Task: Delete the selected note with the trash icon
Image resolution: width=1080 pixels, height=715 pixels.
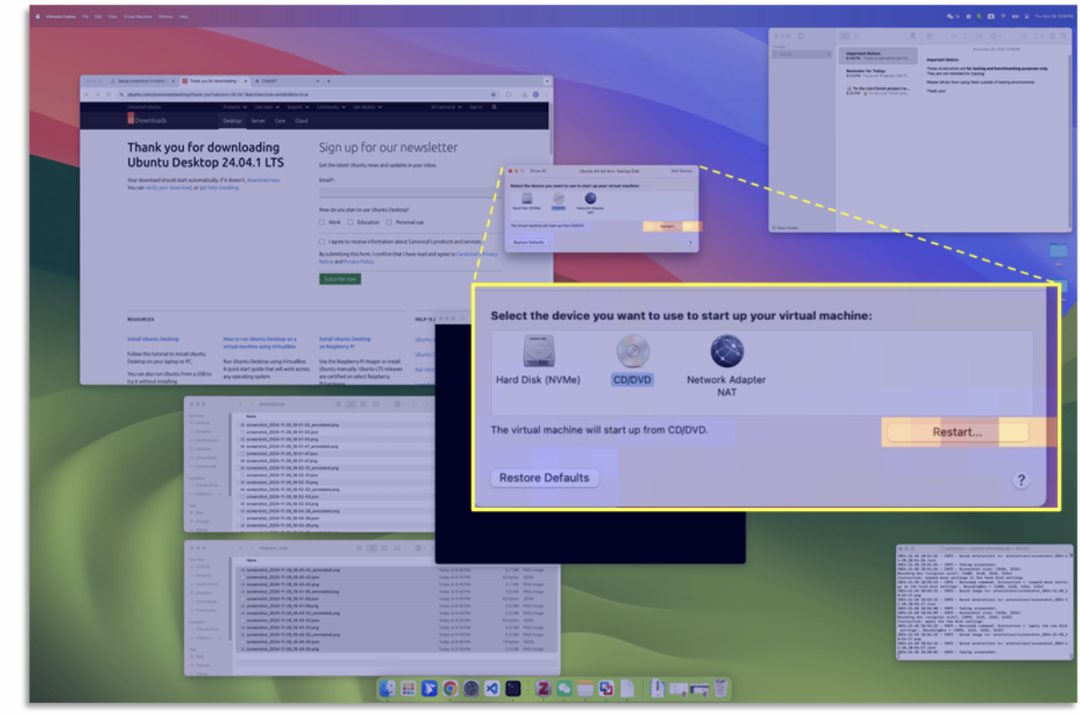Action: tap(913, 36)
